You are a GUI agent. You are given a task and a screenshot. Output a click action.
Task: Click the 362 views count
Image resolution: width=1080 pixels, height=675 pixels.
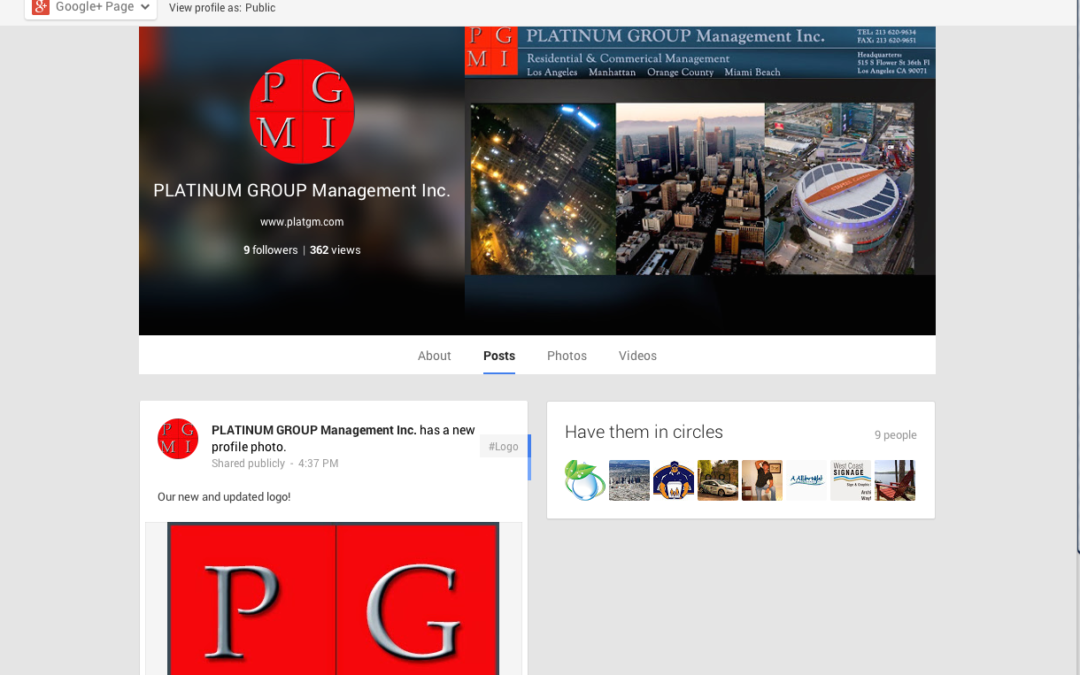(335, 250)
